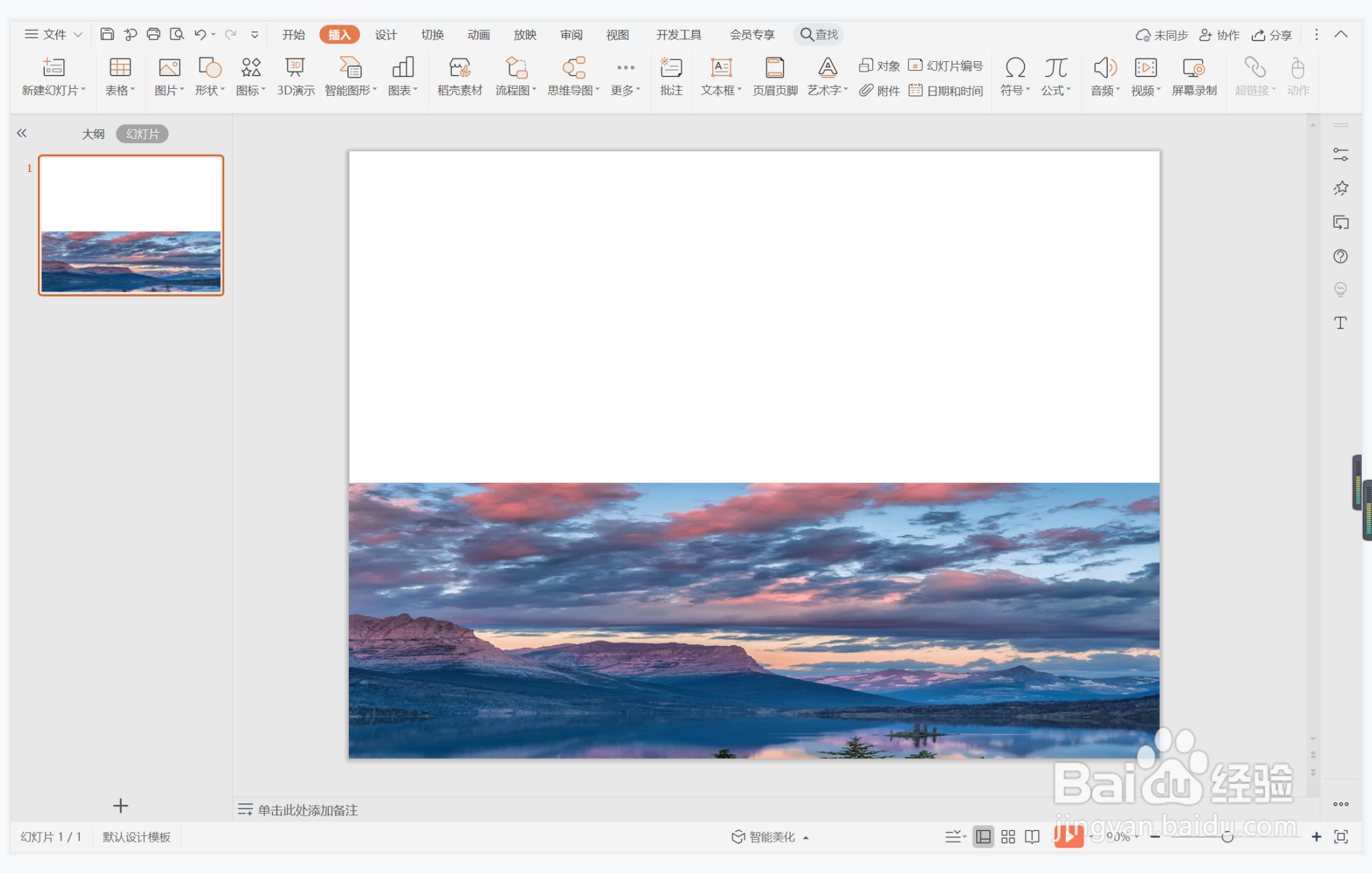Click the help question mark icon
The image size is (1372, 873).
pos(1340,256)
